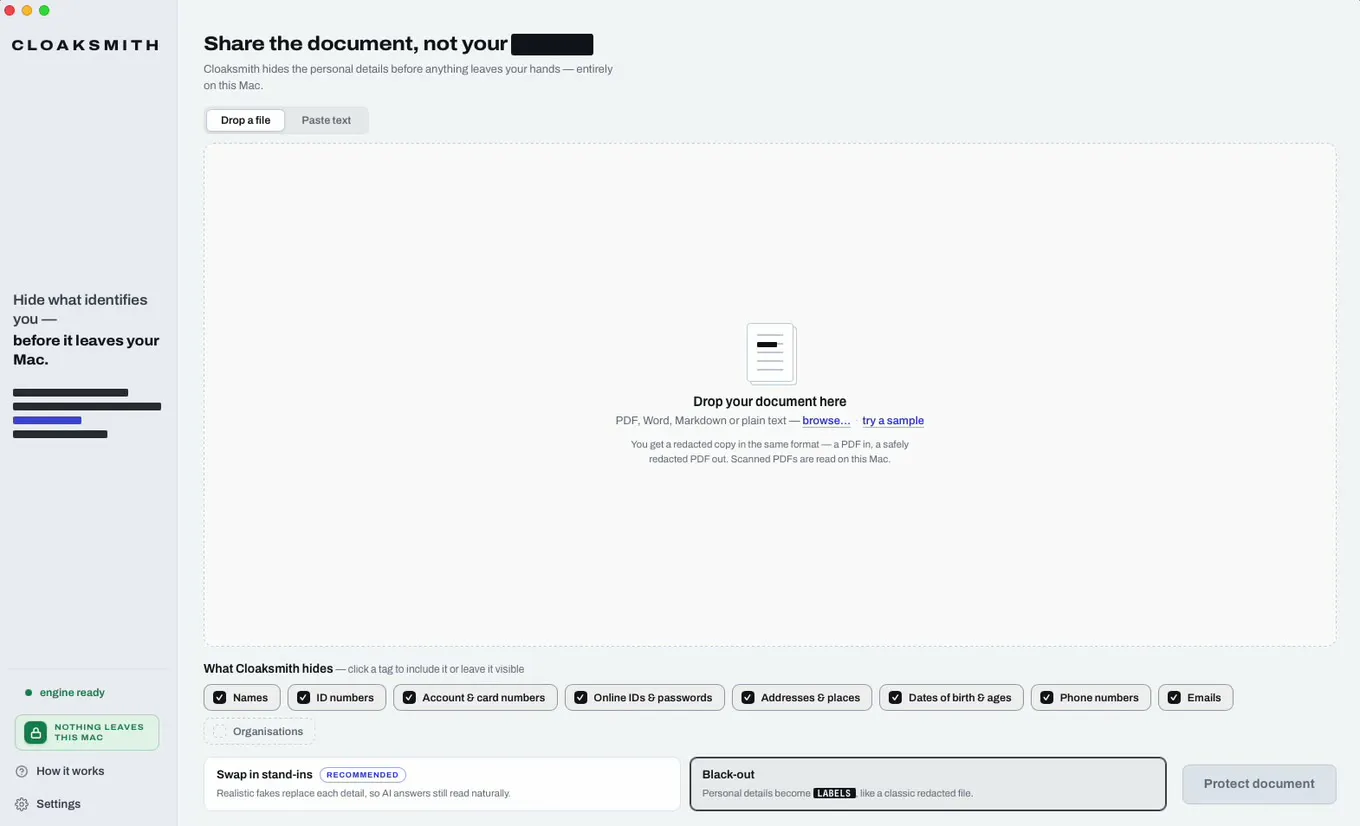1360x826 pixels.
Task: Choose the Swap in stand-ins mode
Action: 442,784
